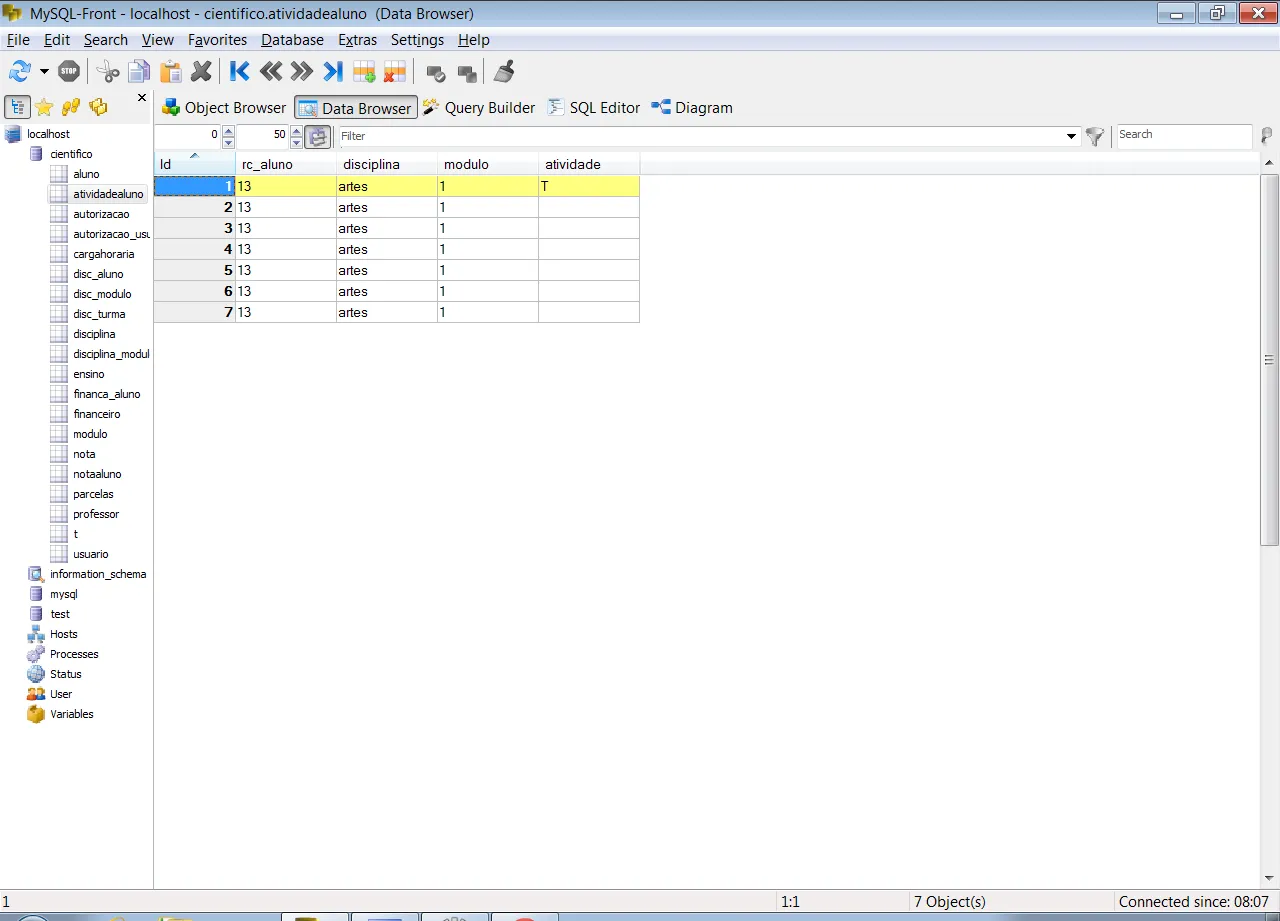This screenshot has width=1280, height=921.
Task: Jump to the first record
Action: pos(240,71)
